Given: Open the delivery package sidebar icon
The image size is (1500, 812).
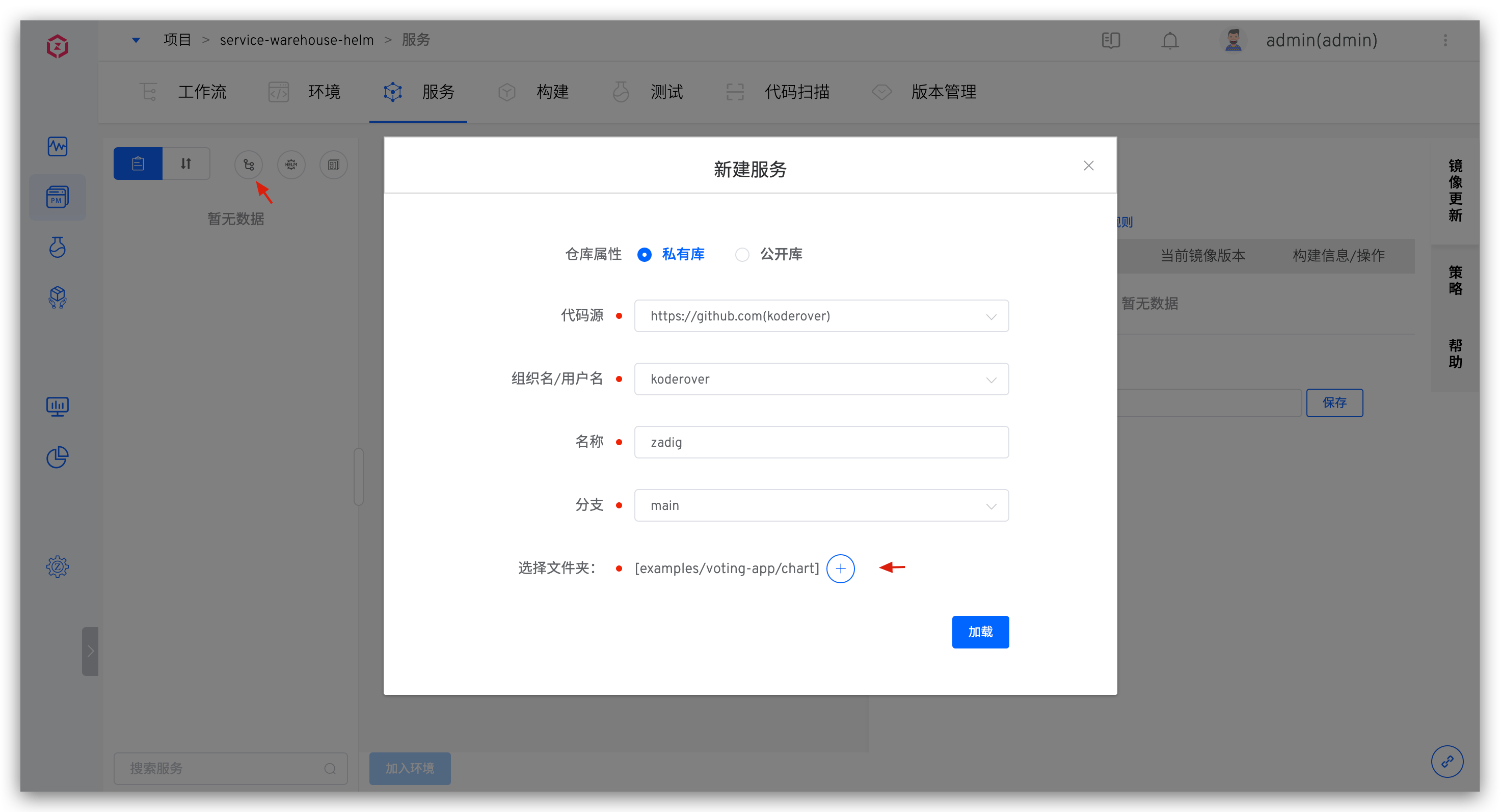Looking at the screenshot, I should tap(57, 297).
